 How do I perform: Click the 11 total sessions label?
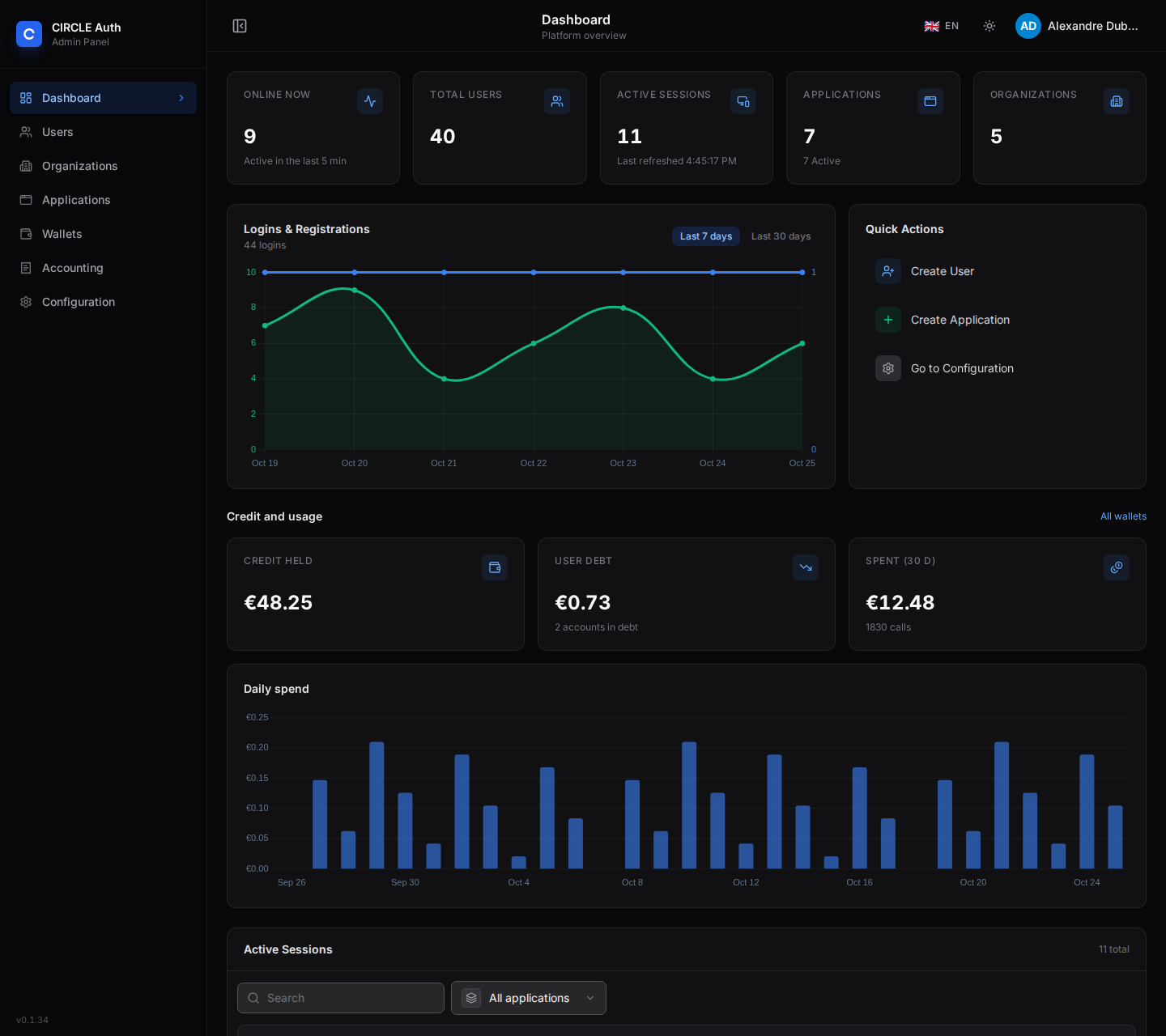[1114, 949]
